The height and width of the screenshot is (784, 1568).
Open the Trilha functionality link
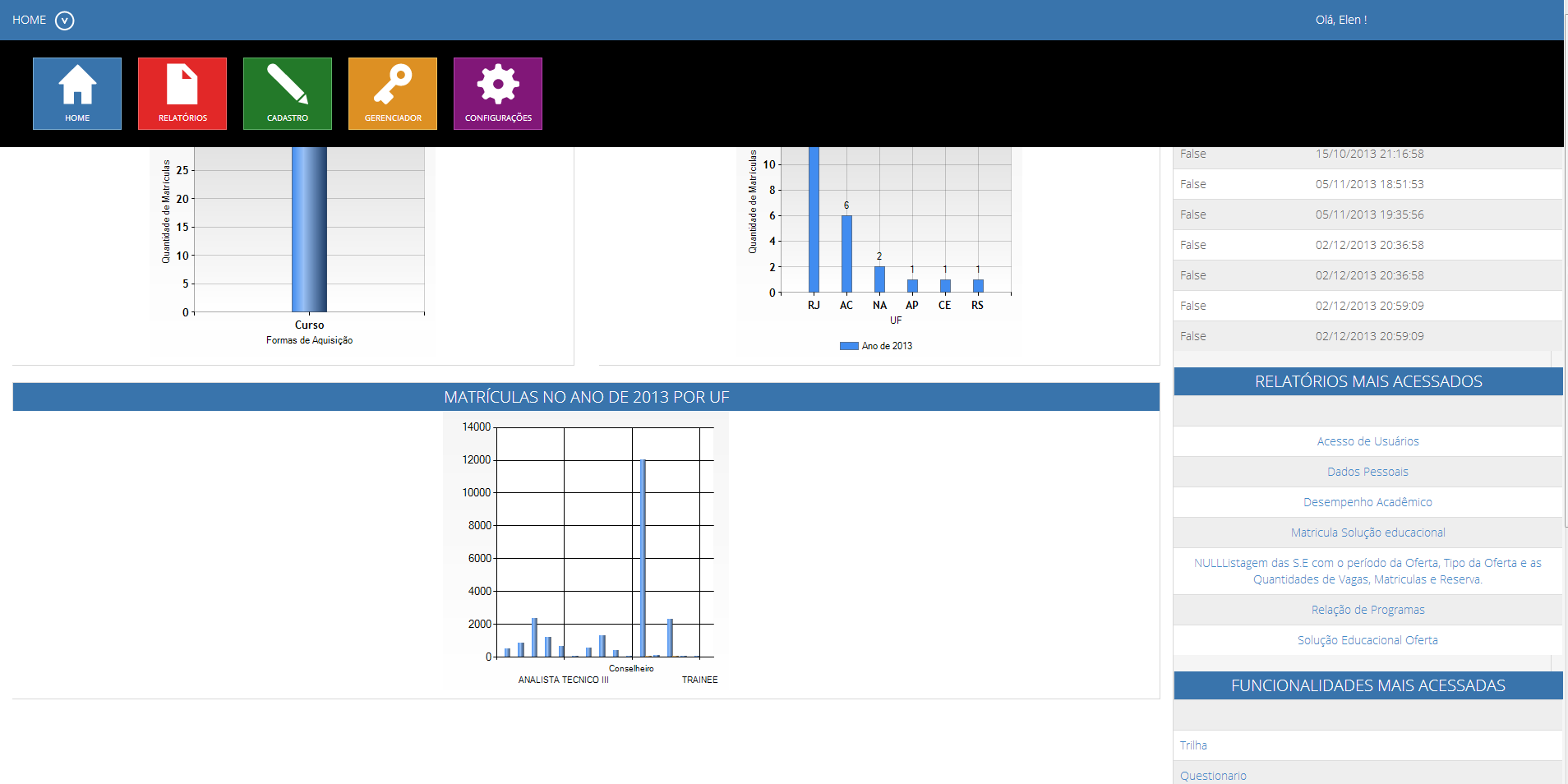1193,745
